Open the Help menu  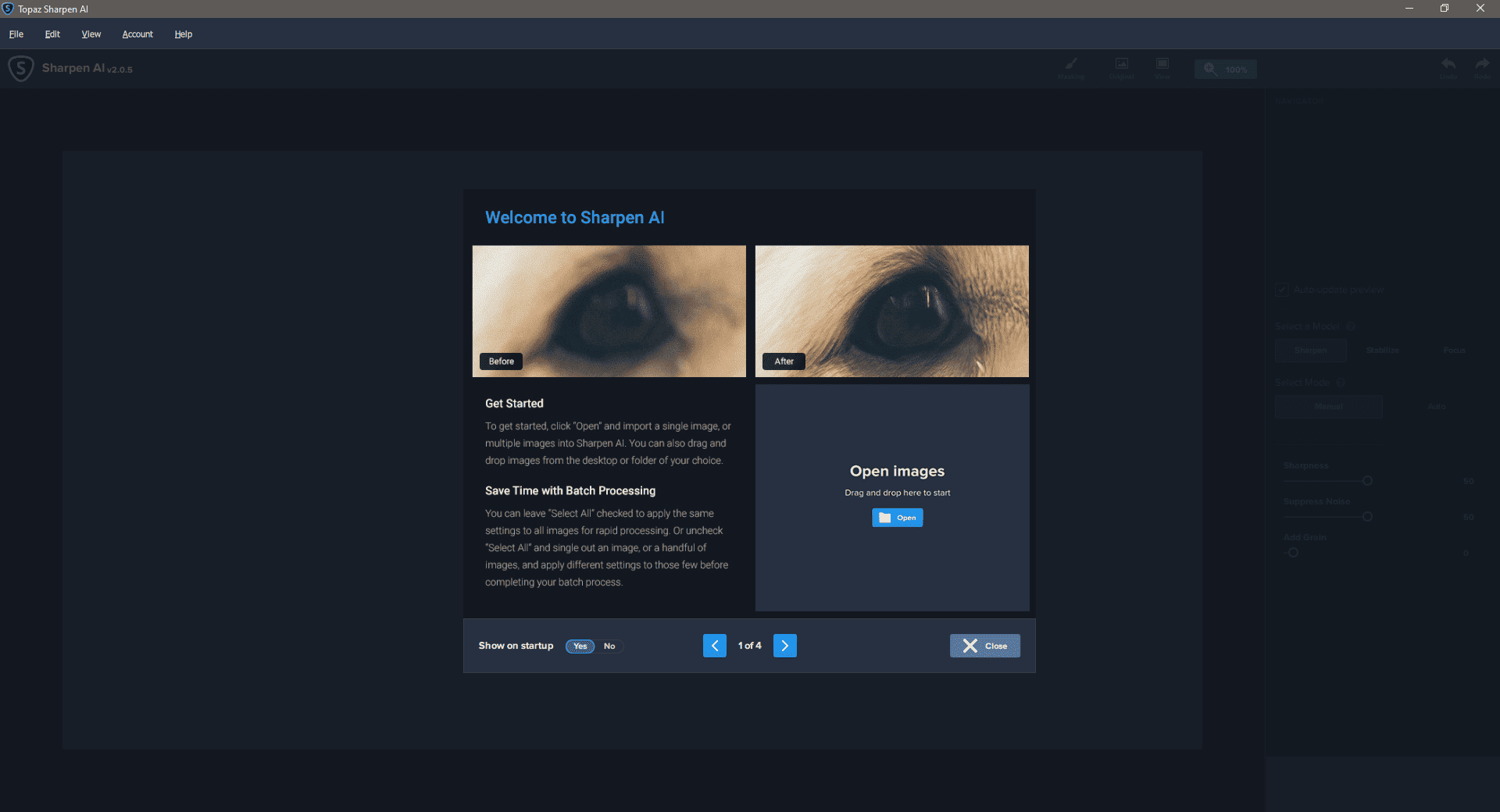coord(184,34)
